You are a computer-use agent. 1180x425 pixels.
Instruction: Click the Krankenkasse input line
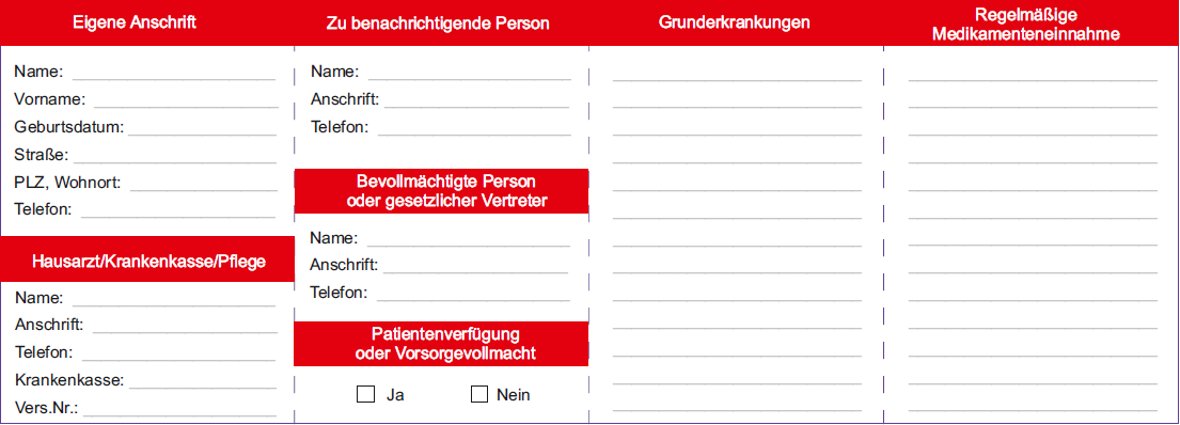[202, 381]
